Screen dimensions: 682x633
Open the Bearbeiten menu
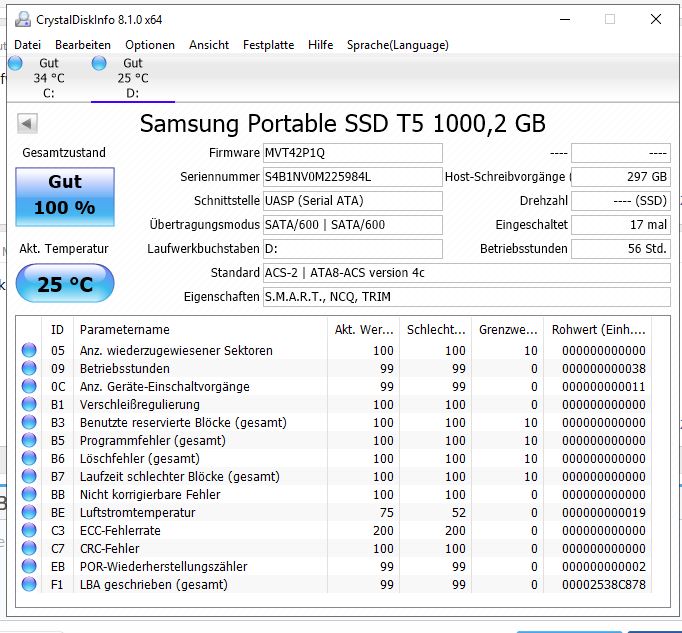tap(83, 45)
